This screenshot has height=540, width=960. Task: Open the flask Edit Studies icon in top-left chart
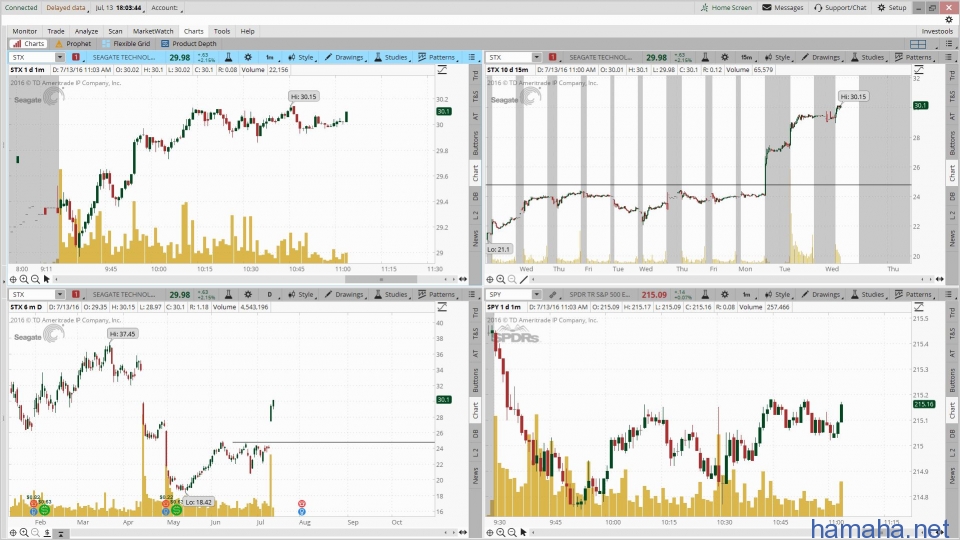tap(228, 58)
